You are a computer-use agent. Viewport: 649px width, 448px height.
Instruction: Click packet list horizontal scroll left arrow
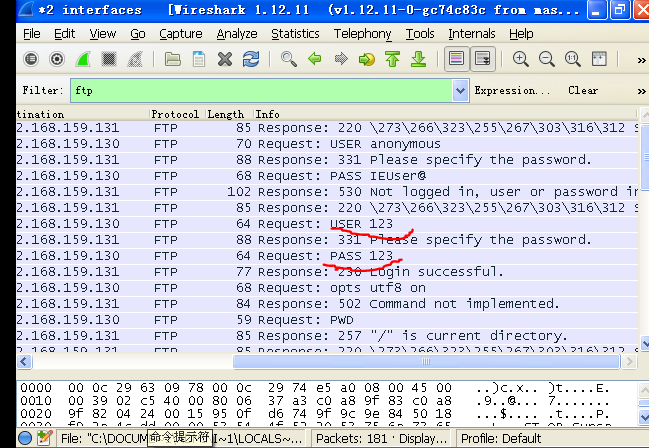click(24, 361)
